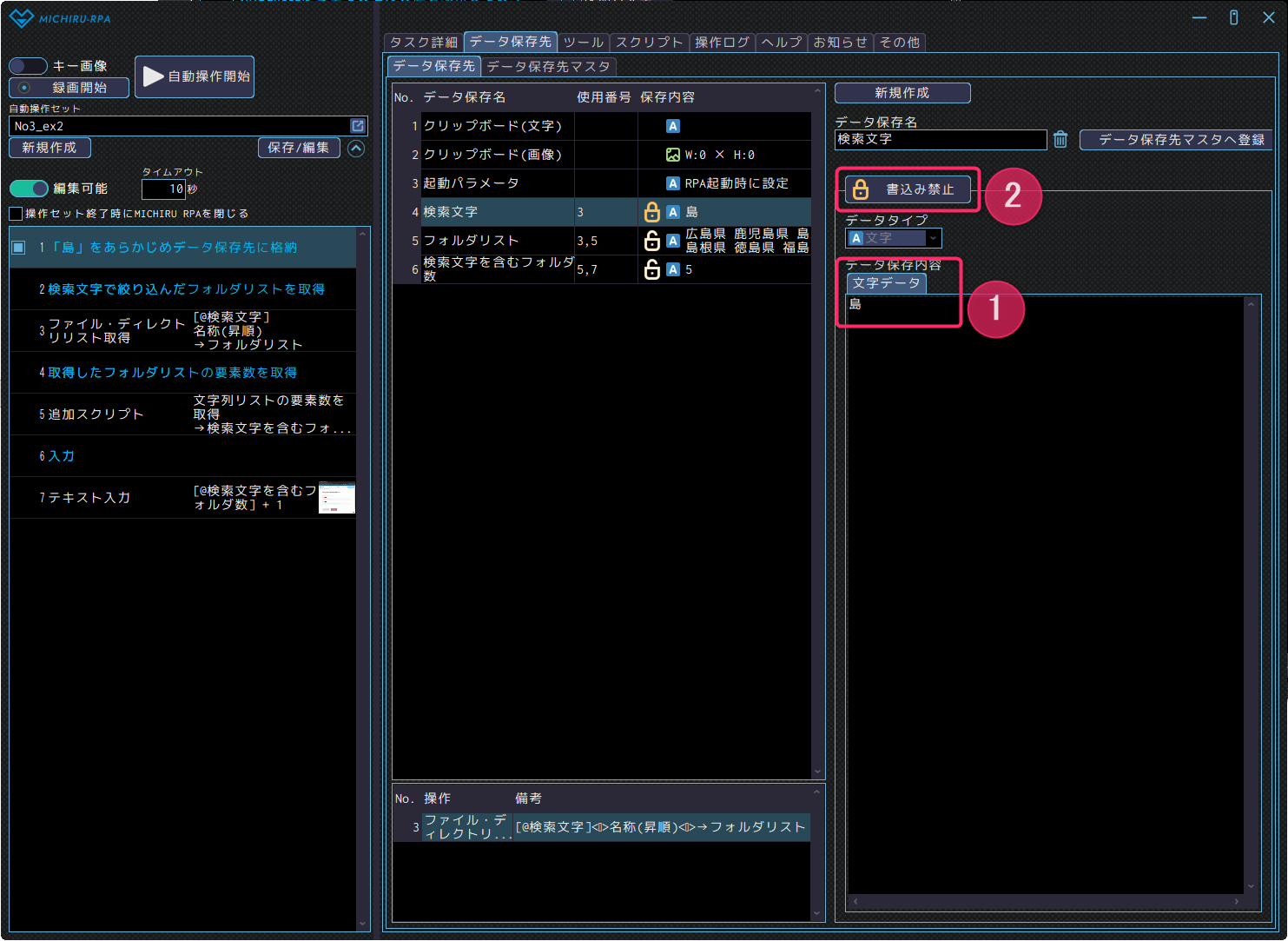Click the lock icon in 検索文字 row
The width and height of the screenshot is (1288, 941).
click(x=651, y=212)
